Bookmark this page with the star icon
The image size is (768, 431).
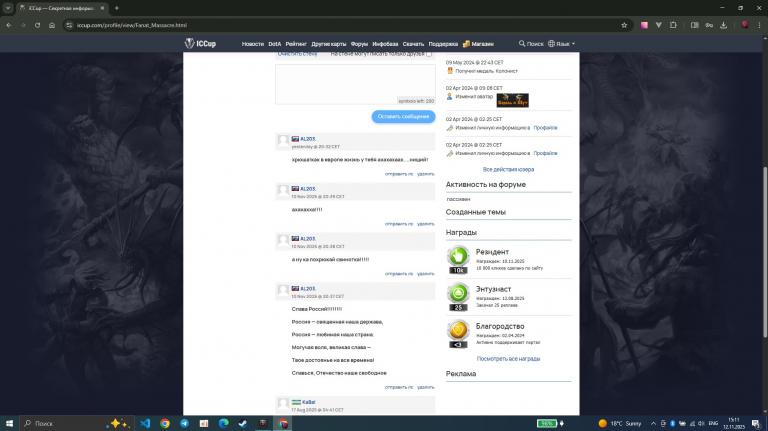(624, 25)
